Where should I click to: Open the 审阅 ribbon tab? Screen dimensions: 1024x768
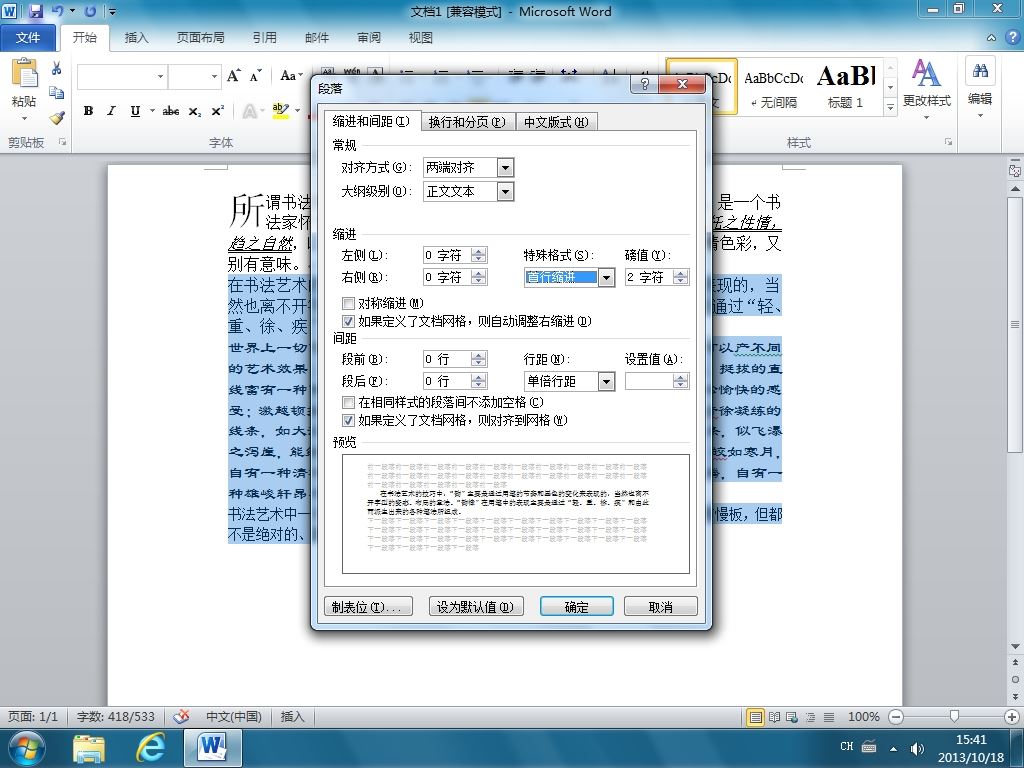(x=369, y=38)
